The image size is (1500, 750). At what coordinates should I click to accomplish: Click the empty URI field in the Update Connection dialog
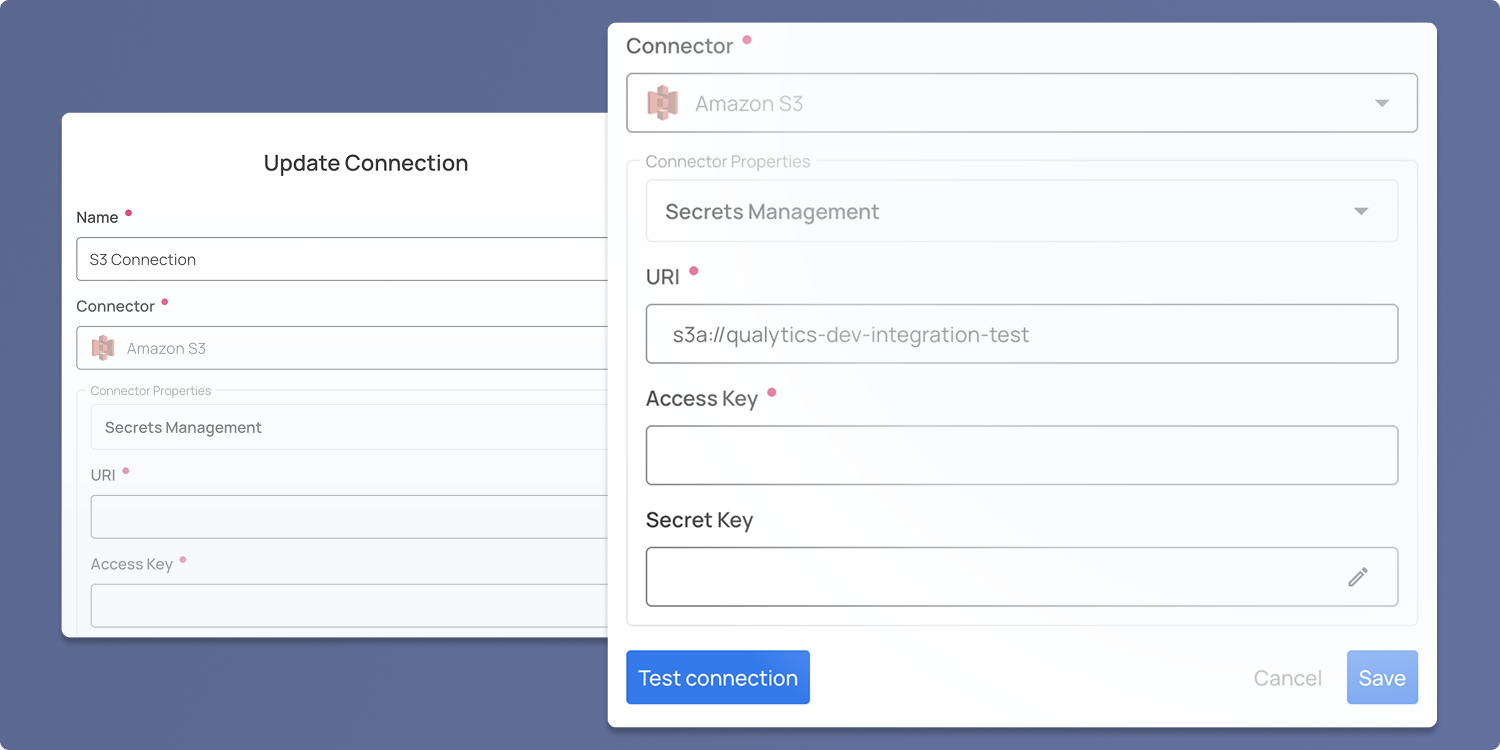(349, 517)
